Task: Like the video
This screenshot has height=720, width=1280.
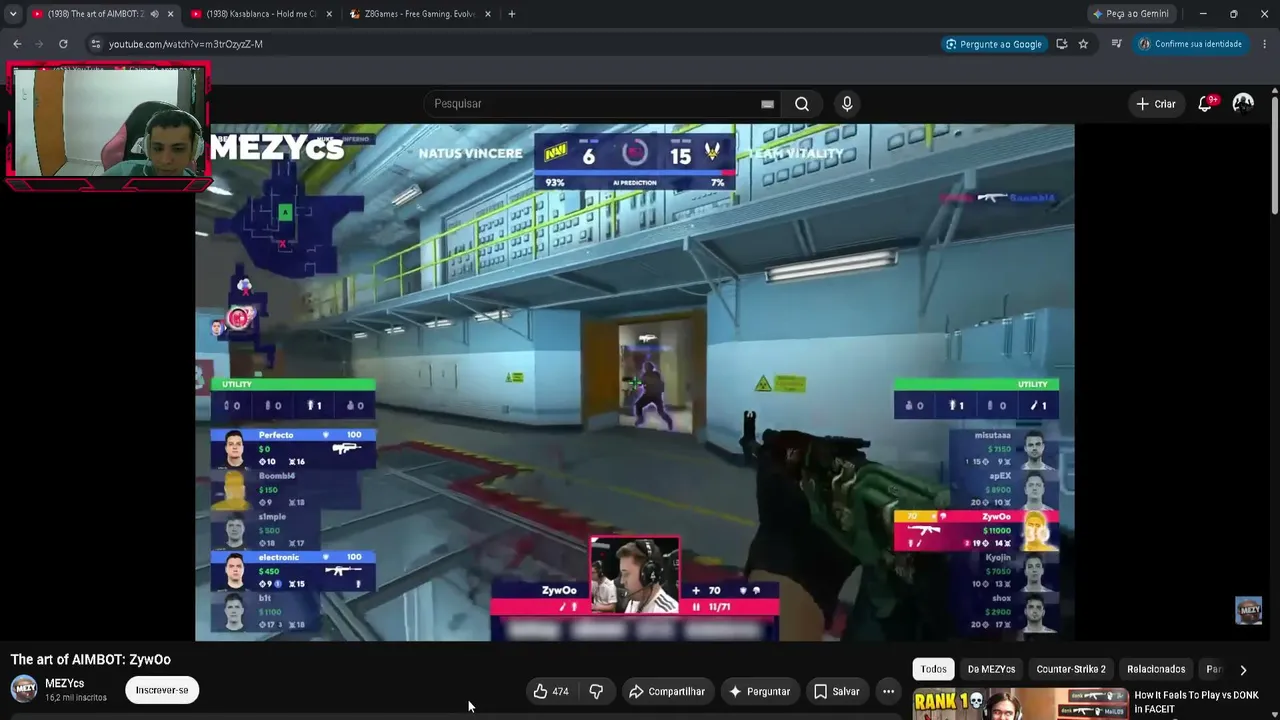Action: [551, 691]
